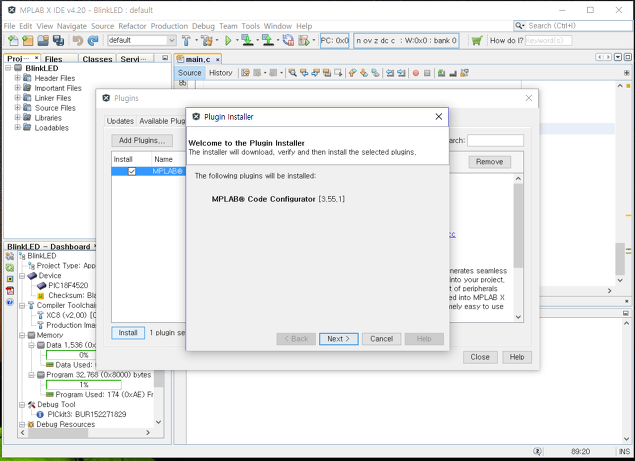Click Project Properties icon in Dashboard sidebar
The image size is (635, 461).
[x=10, y=256]
